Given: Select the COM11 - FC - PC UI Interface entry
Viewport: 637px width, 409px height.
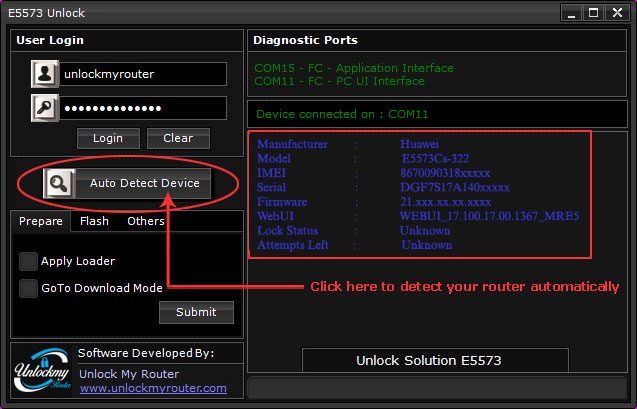Looking at the screenshot, I should [x=339, y=81].
